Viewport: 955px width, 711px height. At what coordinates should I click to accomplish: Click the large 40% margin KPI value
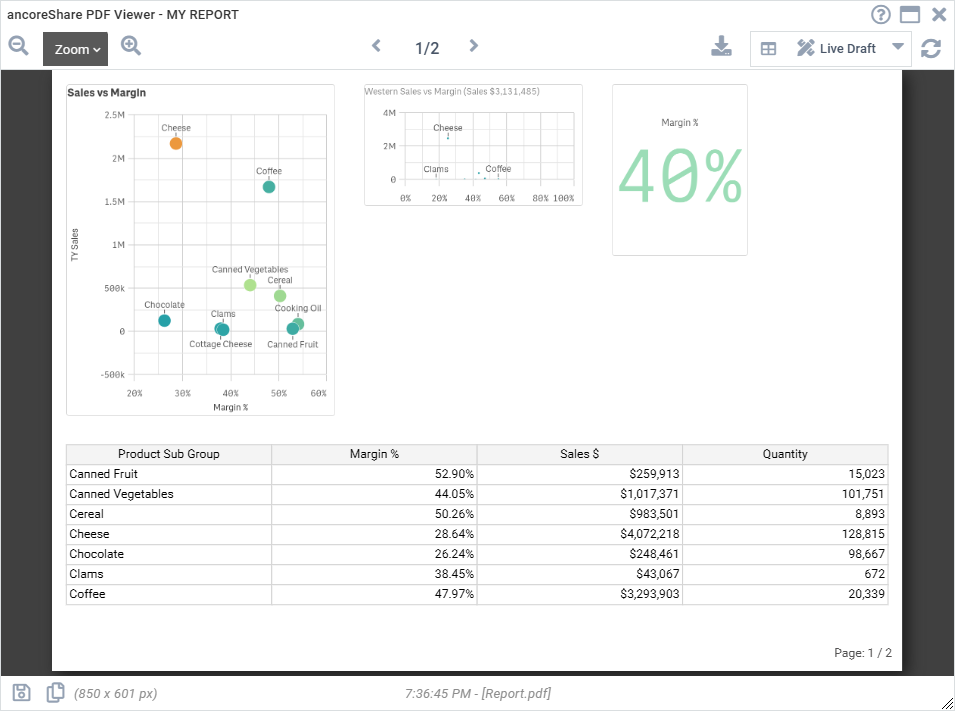point(680,177)
